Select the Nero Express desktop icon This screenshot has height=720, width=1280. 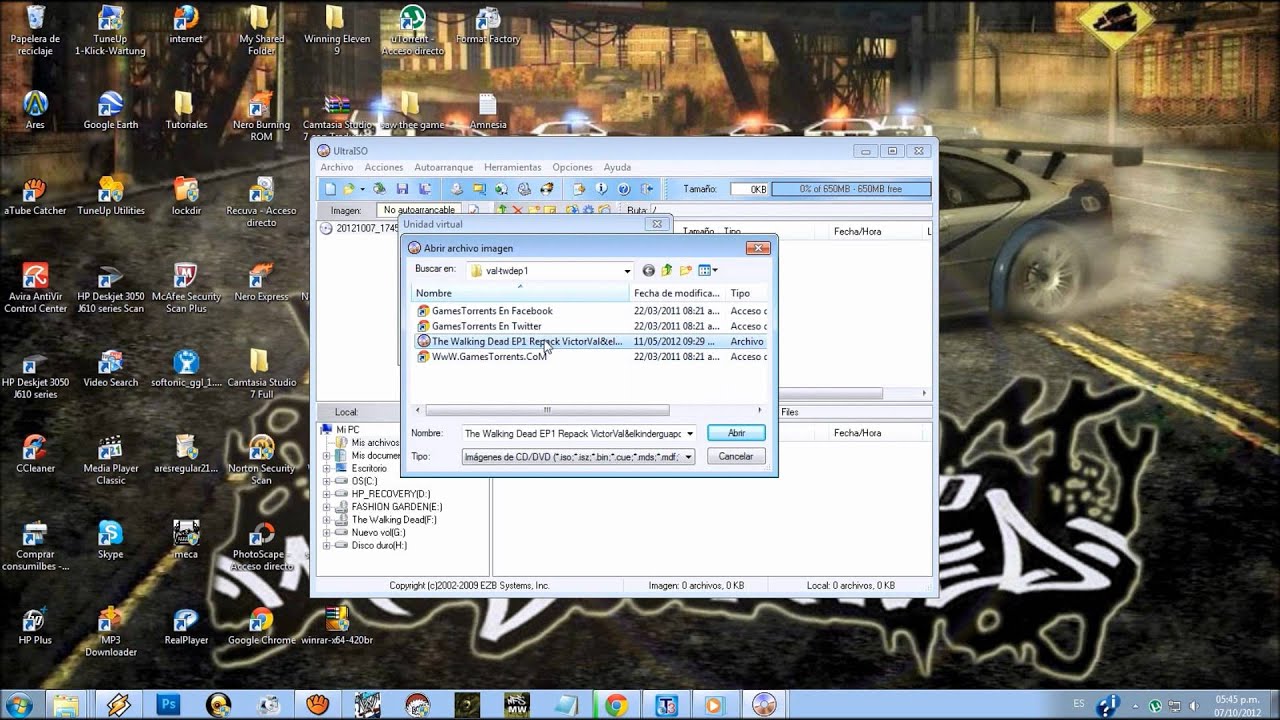click(261, 282)
